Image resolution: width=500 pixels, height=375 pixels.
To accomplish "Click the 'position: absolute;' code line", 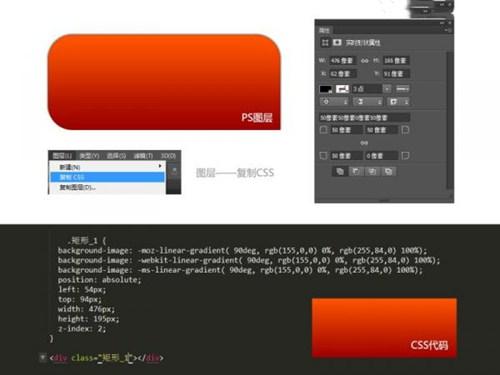I will pos(99,280).
